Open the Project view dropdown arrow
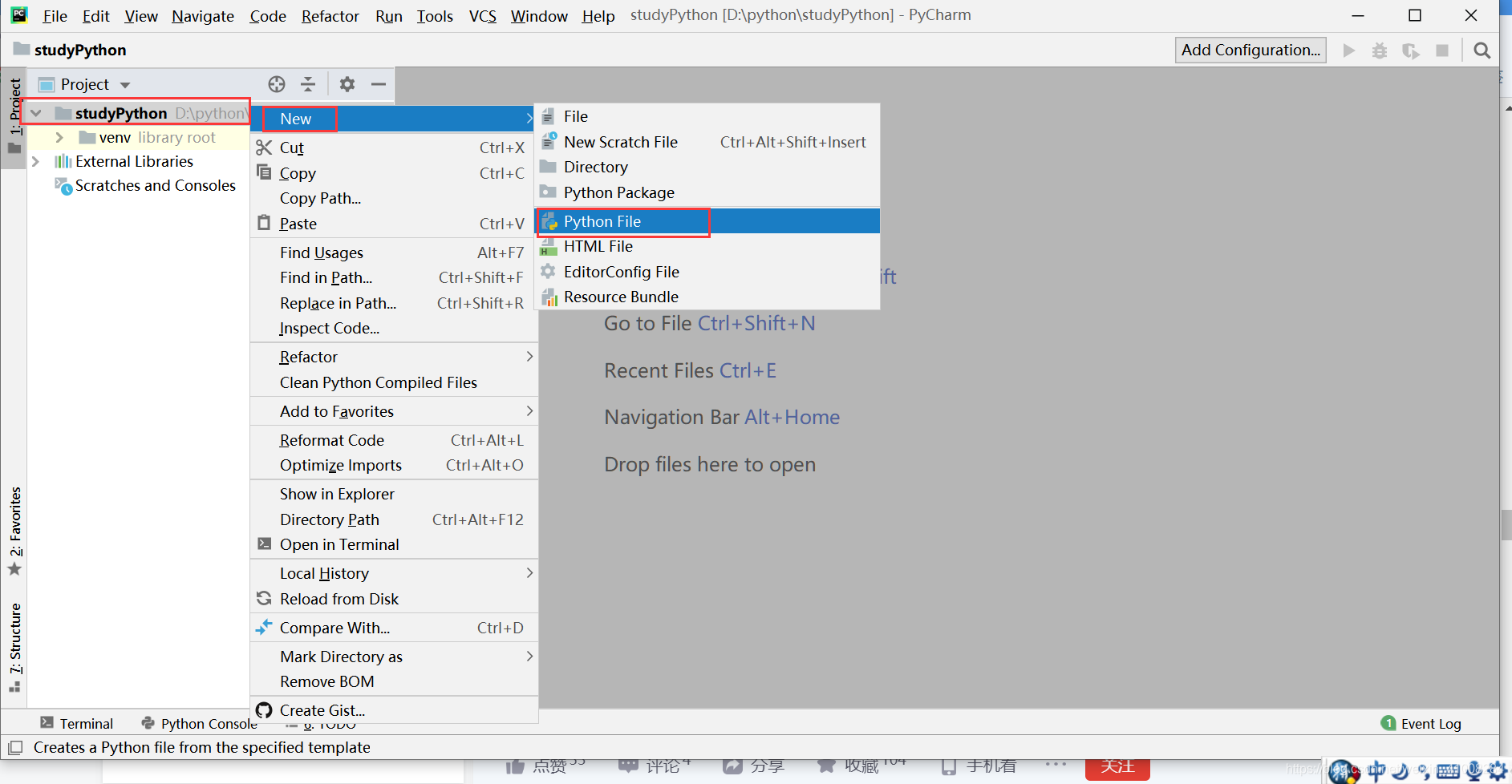Viewport: 1512px width, 784px height. [x=125, y=85]
